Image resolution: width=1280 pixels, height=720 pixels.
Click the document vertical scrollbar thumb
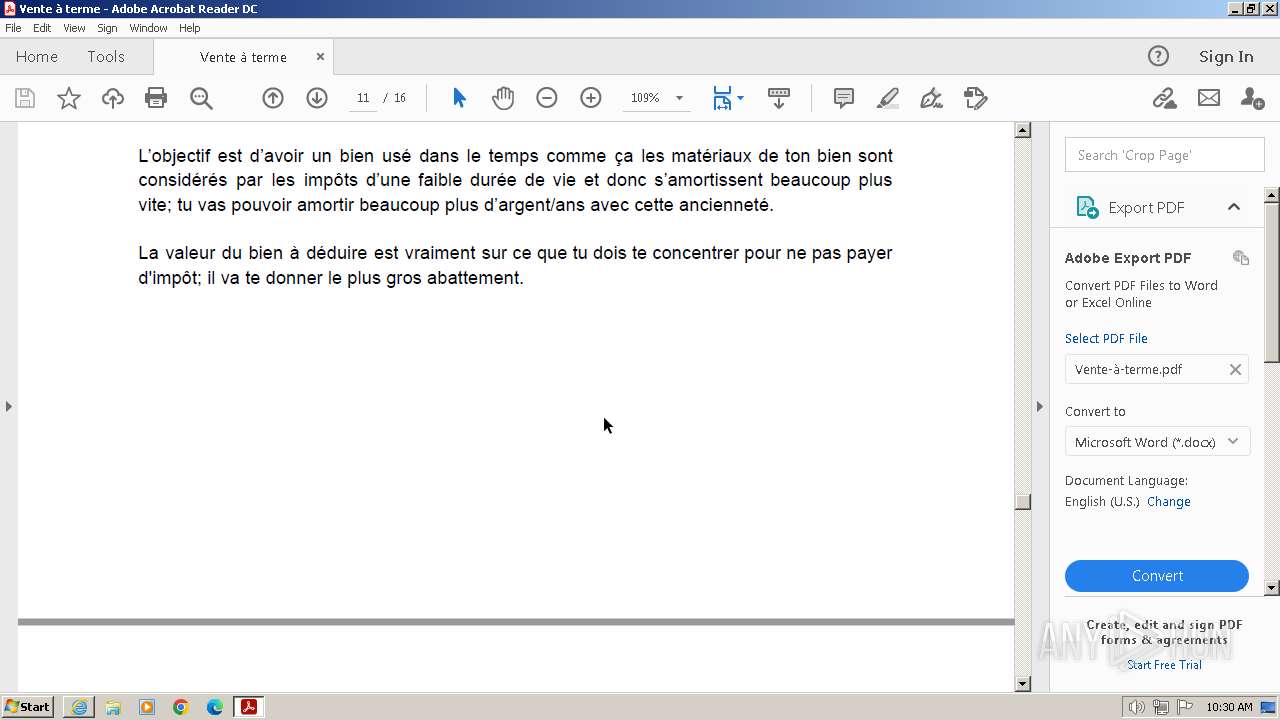(1022, 502)
